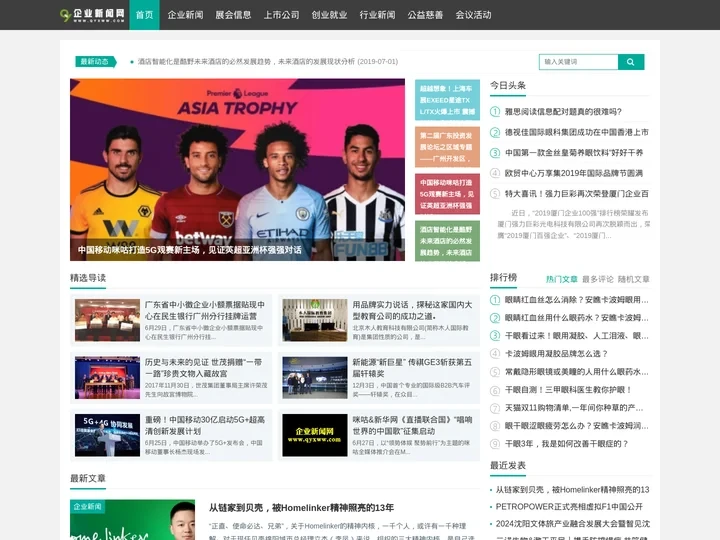Select the red slide card 中国移动咪咕打造5G
The height and width of the screenshot is (540, 720).
coord(447,194)
